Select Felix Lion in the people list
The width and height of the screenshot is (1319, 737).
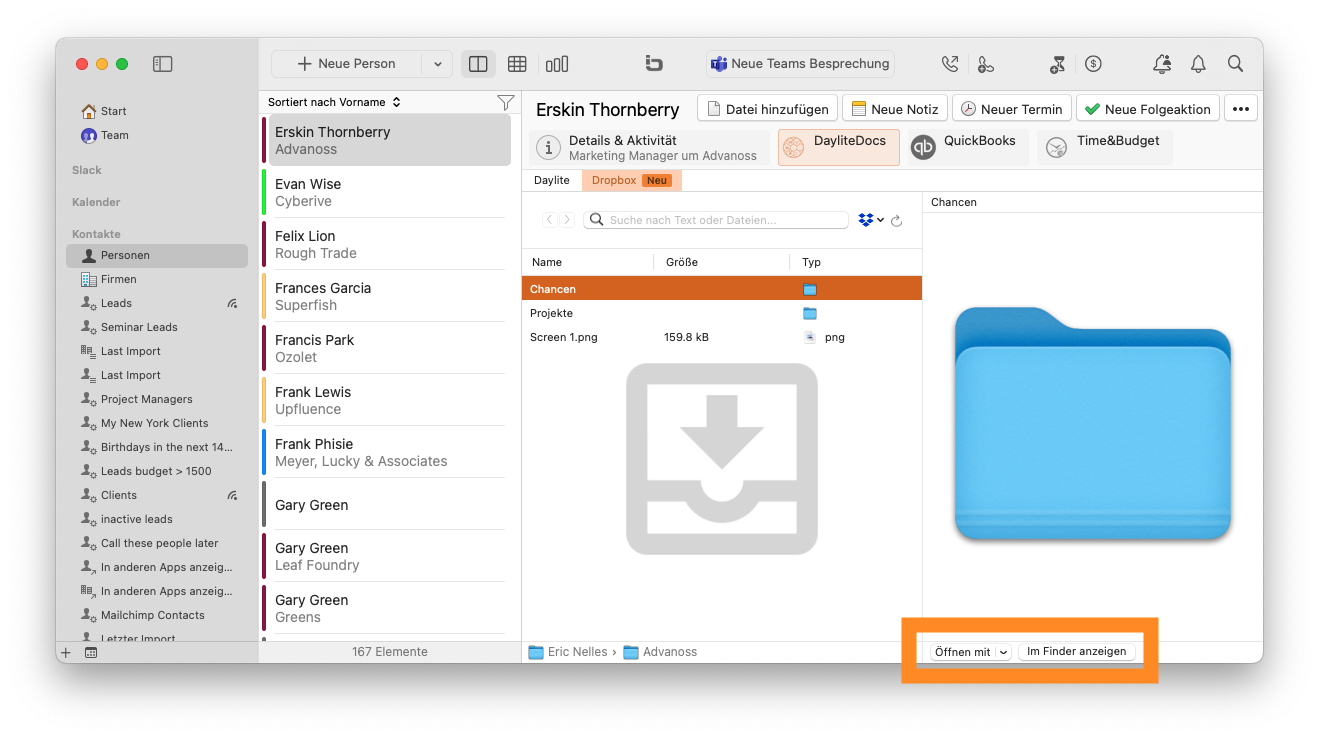tap(384, 245)
